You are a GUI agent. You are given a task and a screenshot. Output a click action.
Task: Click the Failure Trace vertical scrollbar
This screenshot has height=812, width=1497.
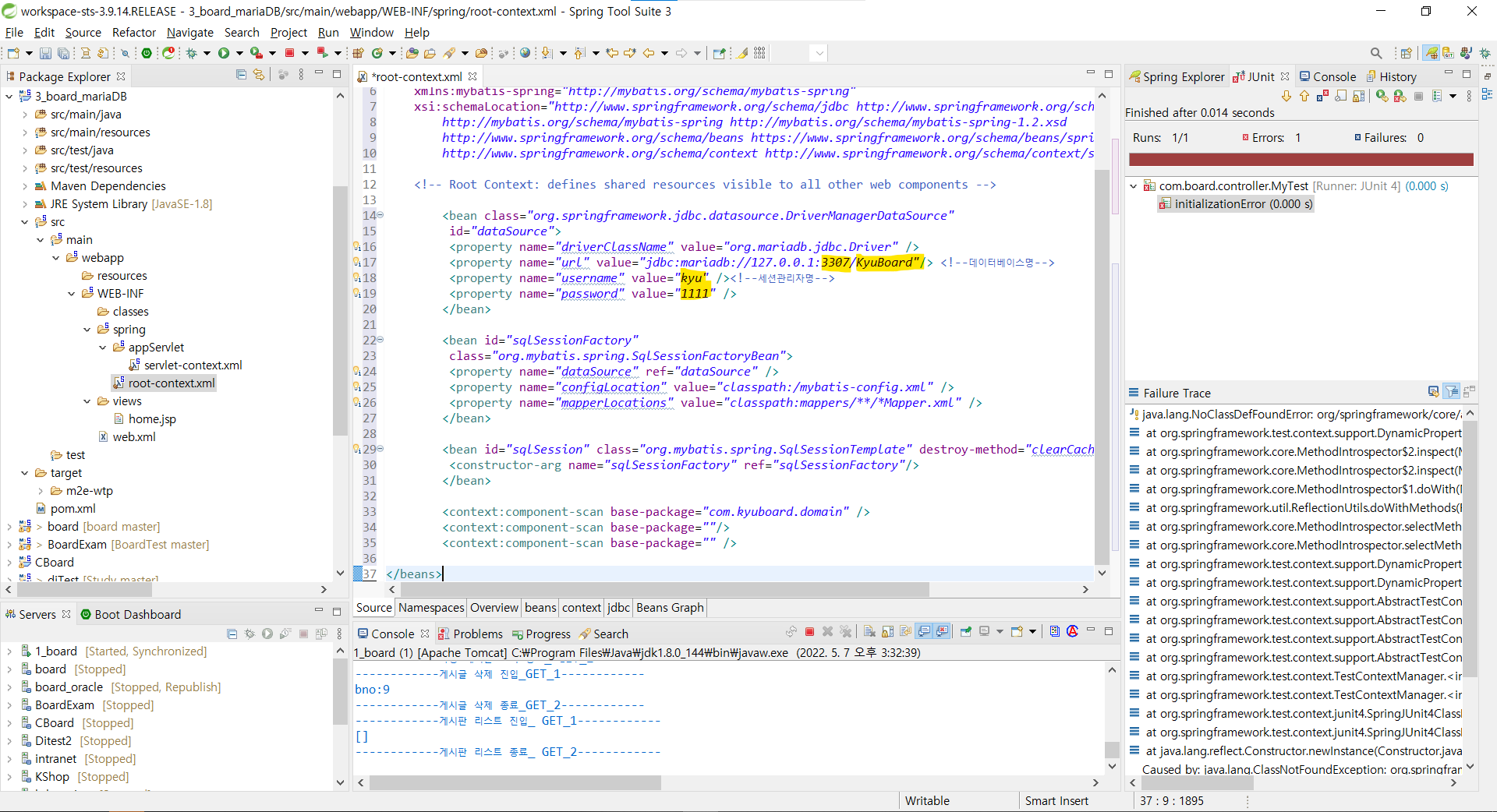[1470, 550]
